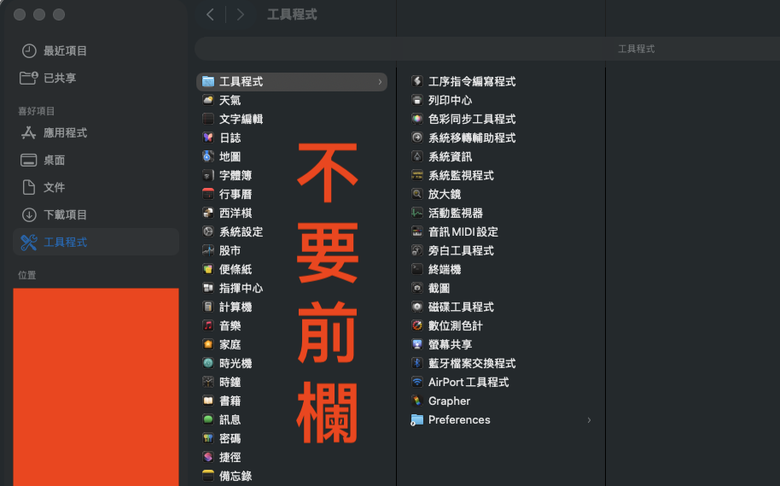
Task: Select the 地圖 app icon
Action: coord(208,157)
